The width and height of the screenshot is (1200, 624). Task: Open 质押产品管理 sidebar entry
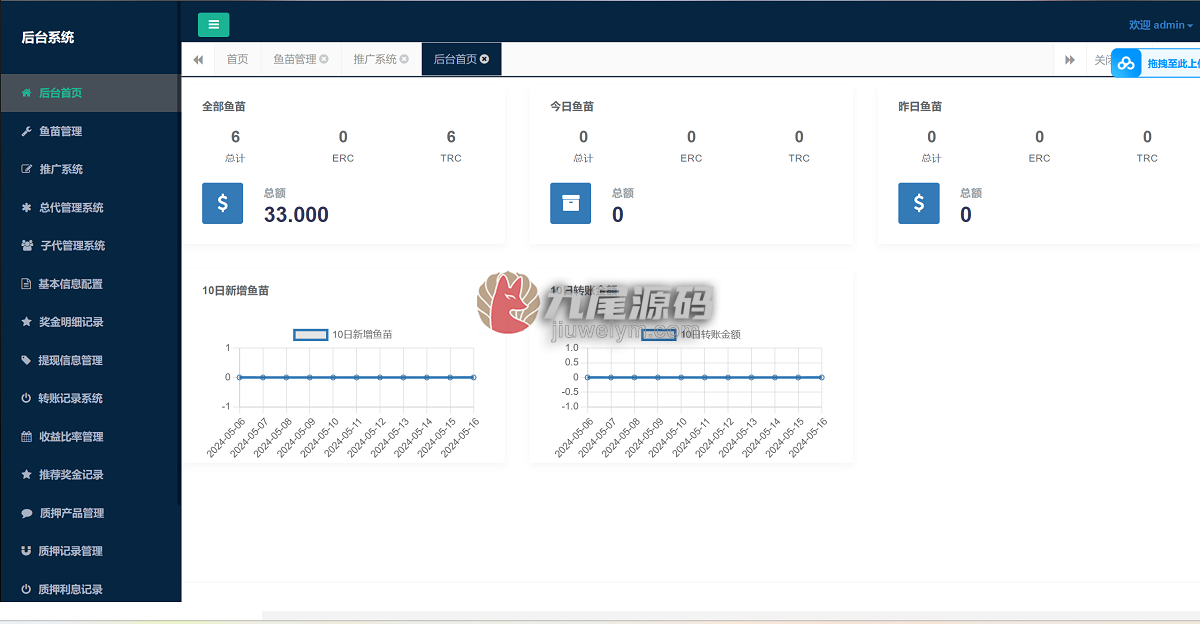[x=90, y=513]
